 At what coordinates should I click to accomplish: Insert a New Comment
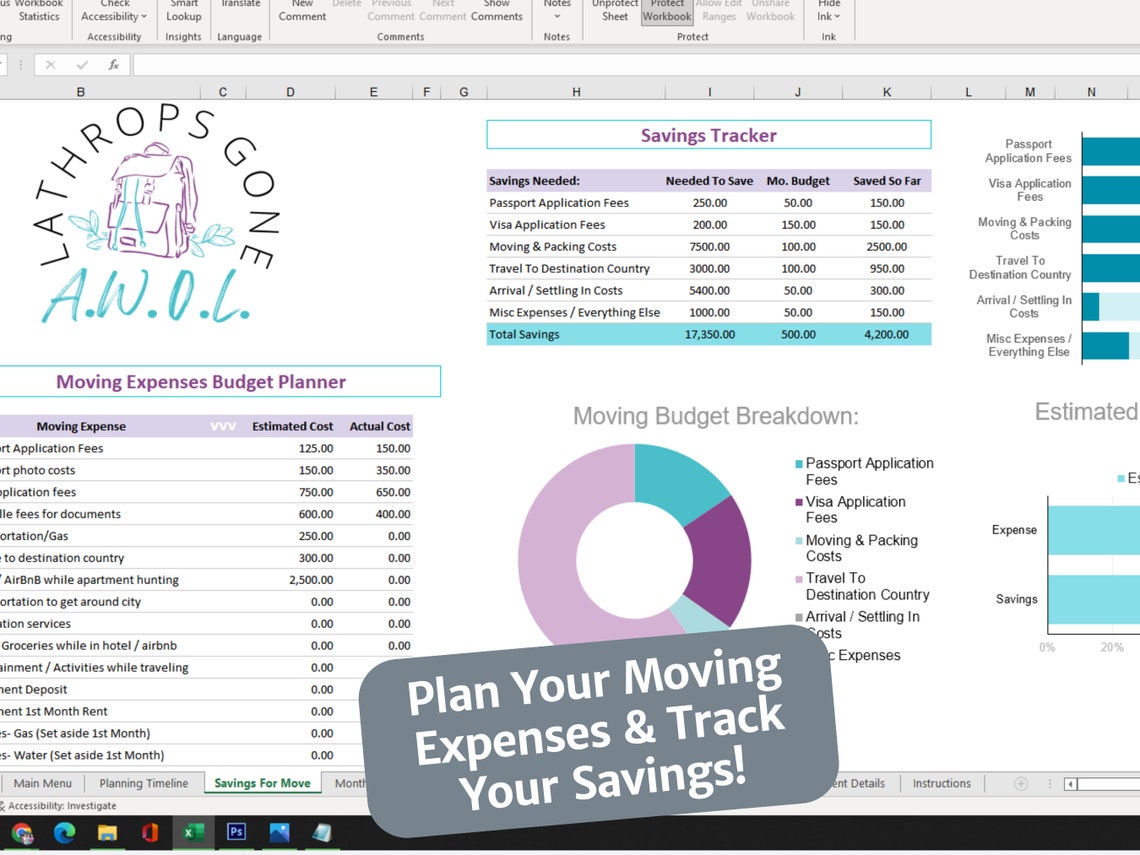[x=302, y=12]
